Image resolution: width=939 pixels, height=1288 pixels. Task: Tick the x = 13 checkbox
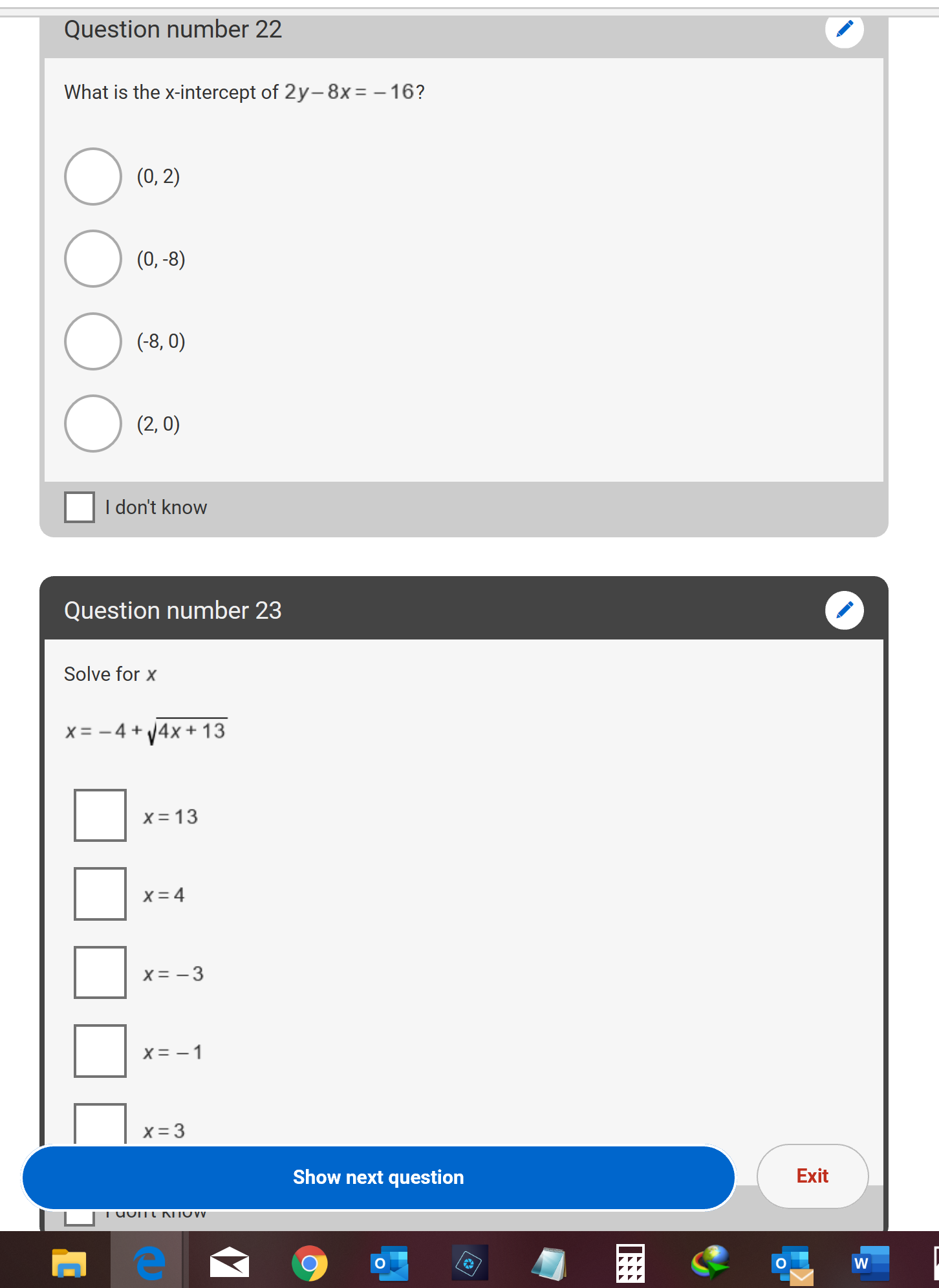pos(100,815)
